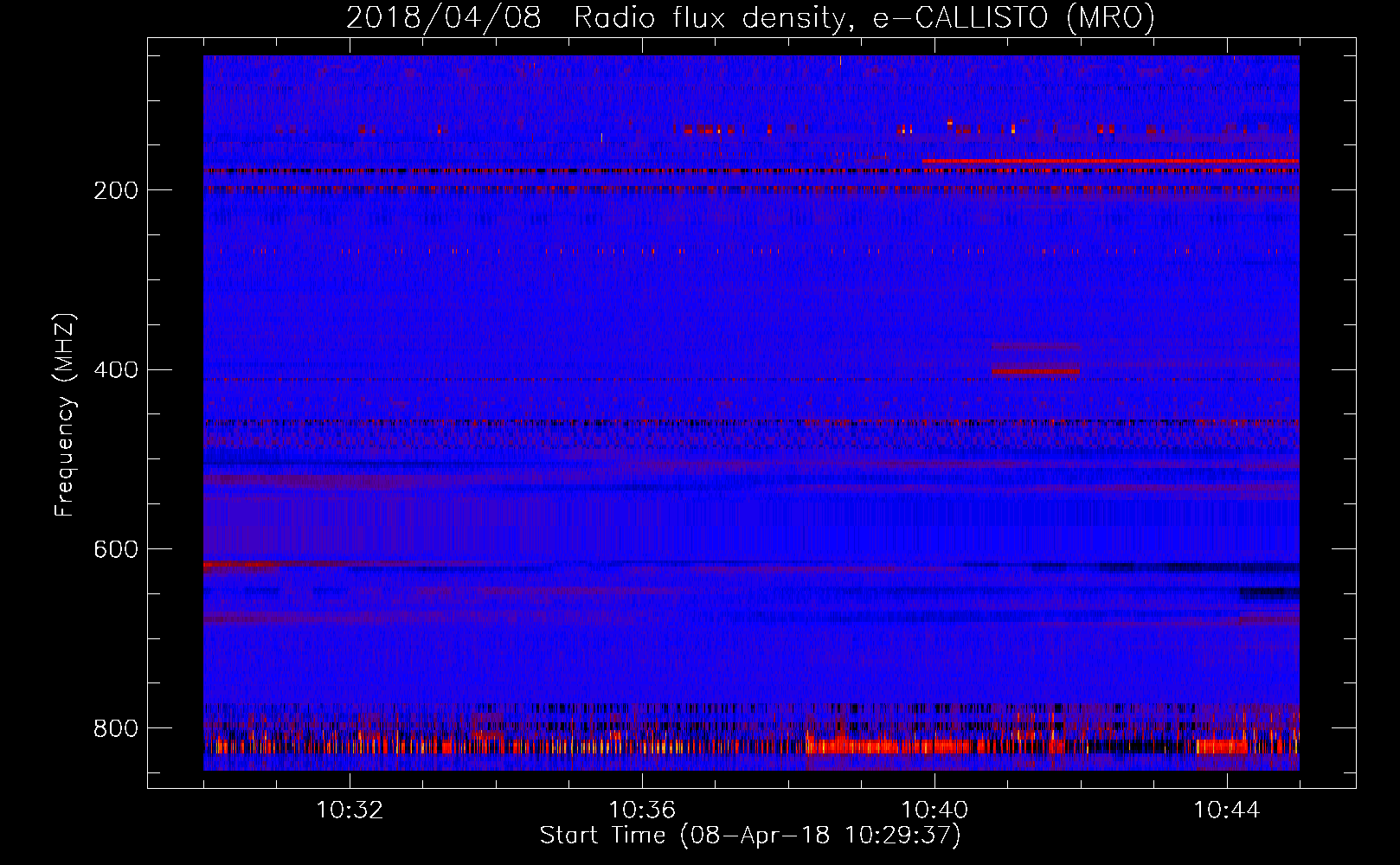Viewport: 1400px width, 865px height.
Task: Click the 10:40 time axis label
Action: (934, 811)
